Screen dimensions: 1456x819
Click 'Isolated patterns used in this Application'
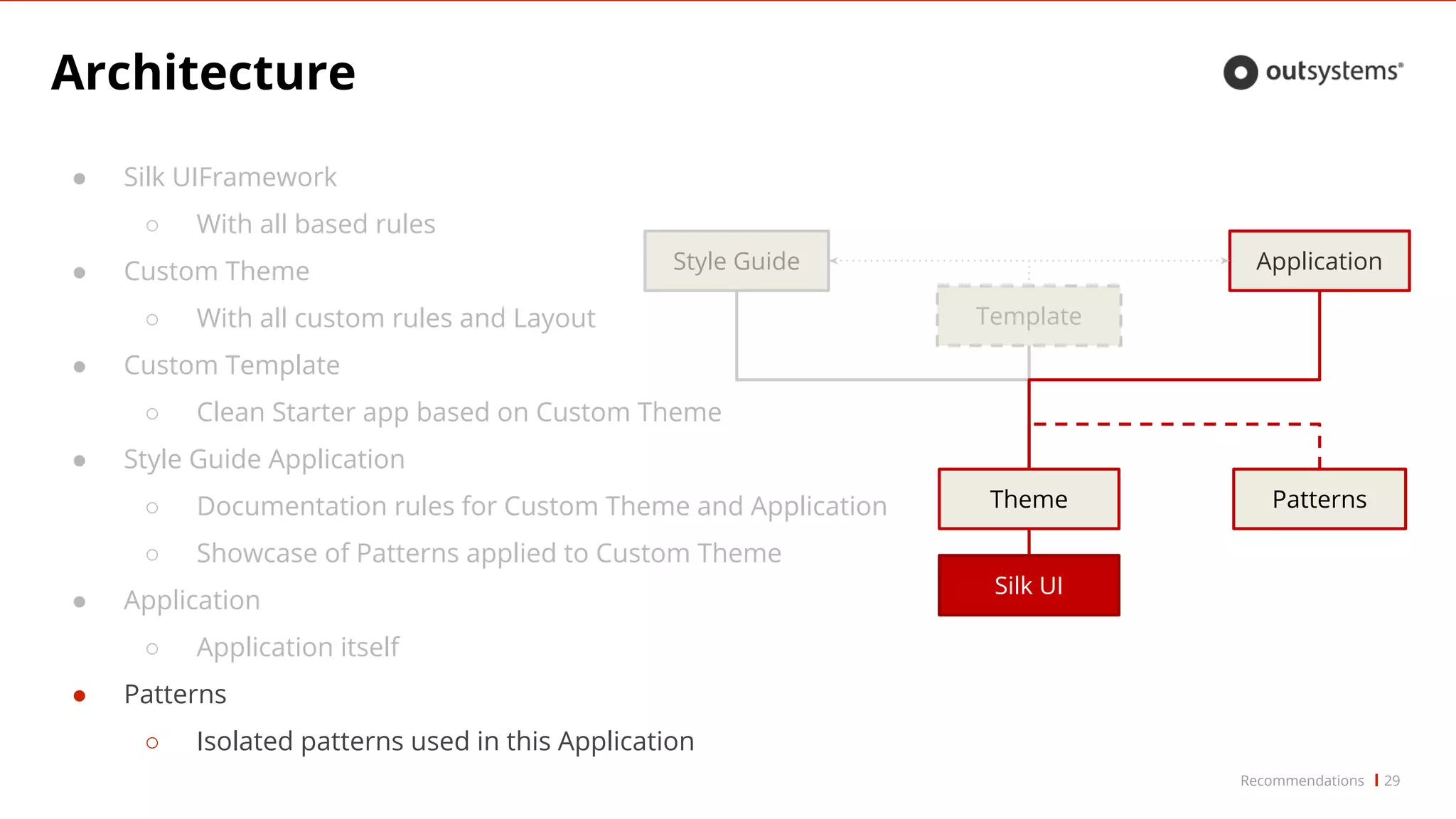446,742
